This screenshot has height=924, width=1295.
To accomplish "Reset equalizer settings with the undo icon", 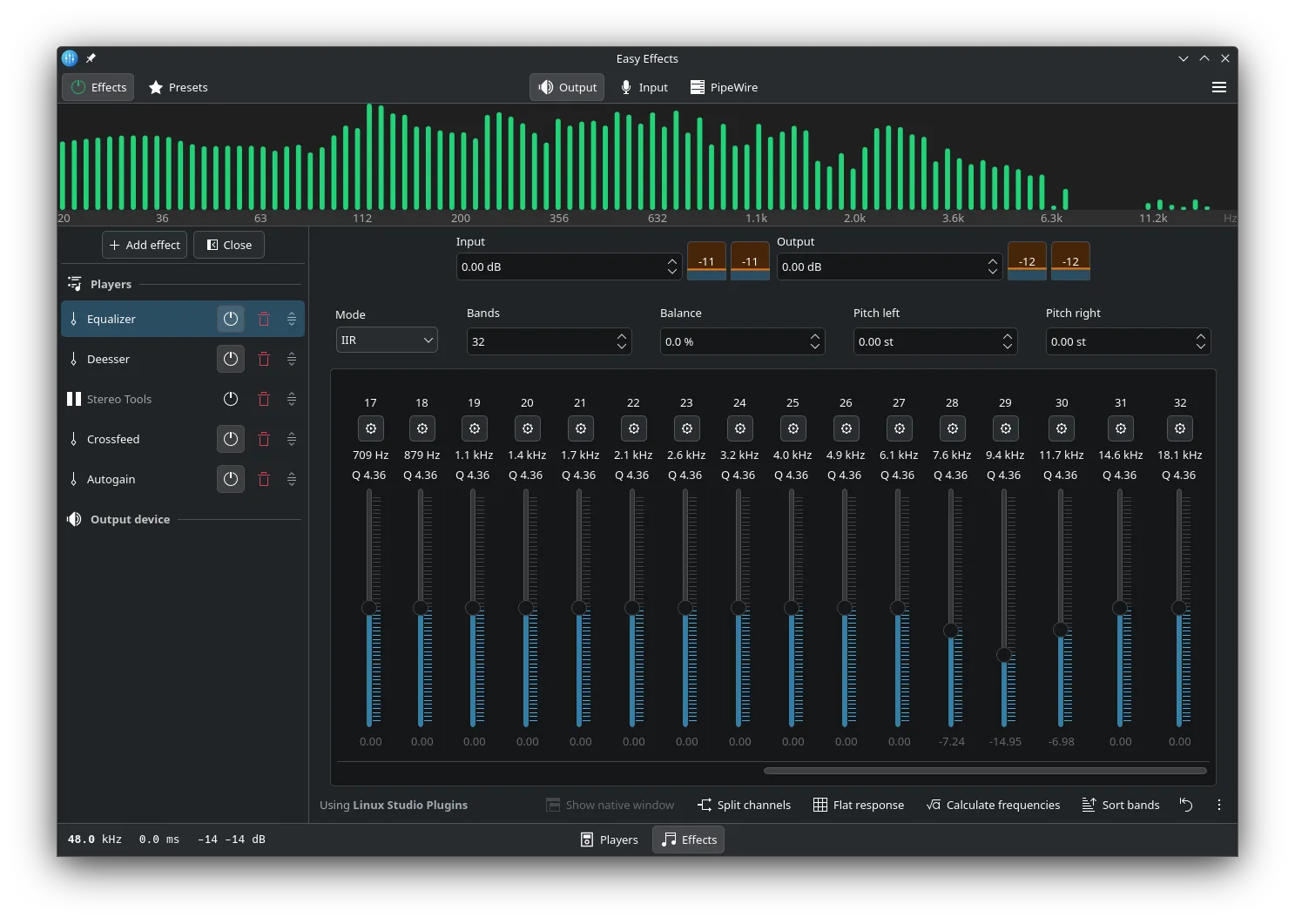I will 1186,805.
